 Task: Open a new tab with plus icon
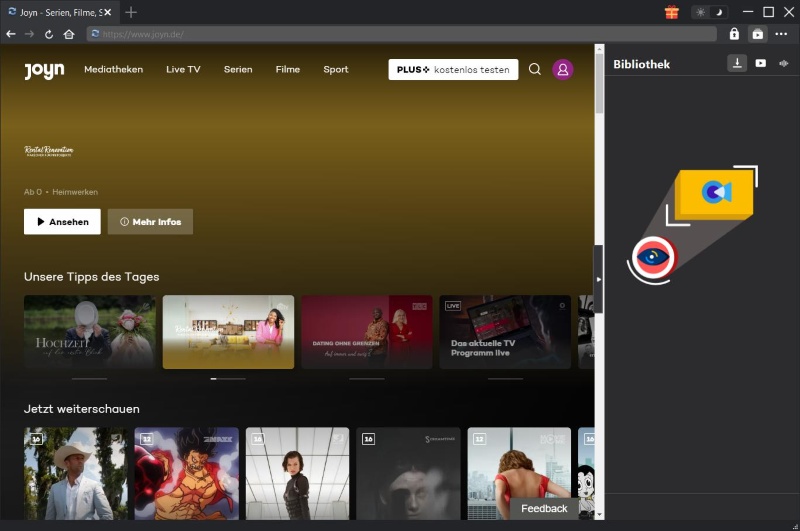(x=131, y=12)
